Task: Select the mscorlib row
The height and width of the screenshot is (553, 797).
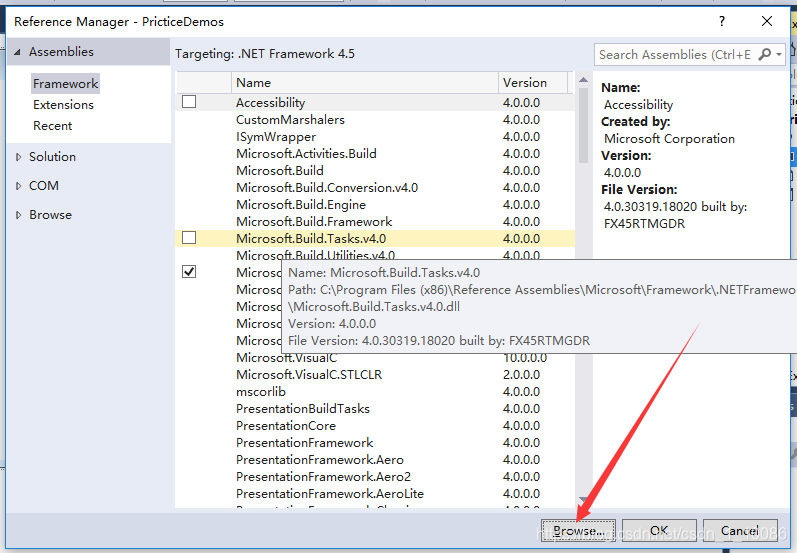Action: tap(375, 392)
